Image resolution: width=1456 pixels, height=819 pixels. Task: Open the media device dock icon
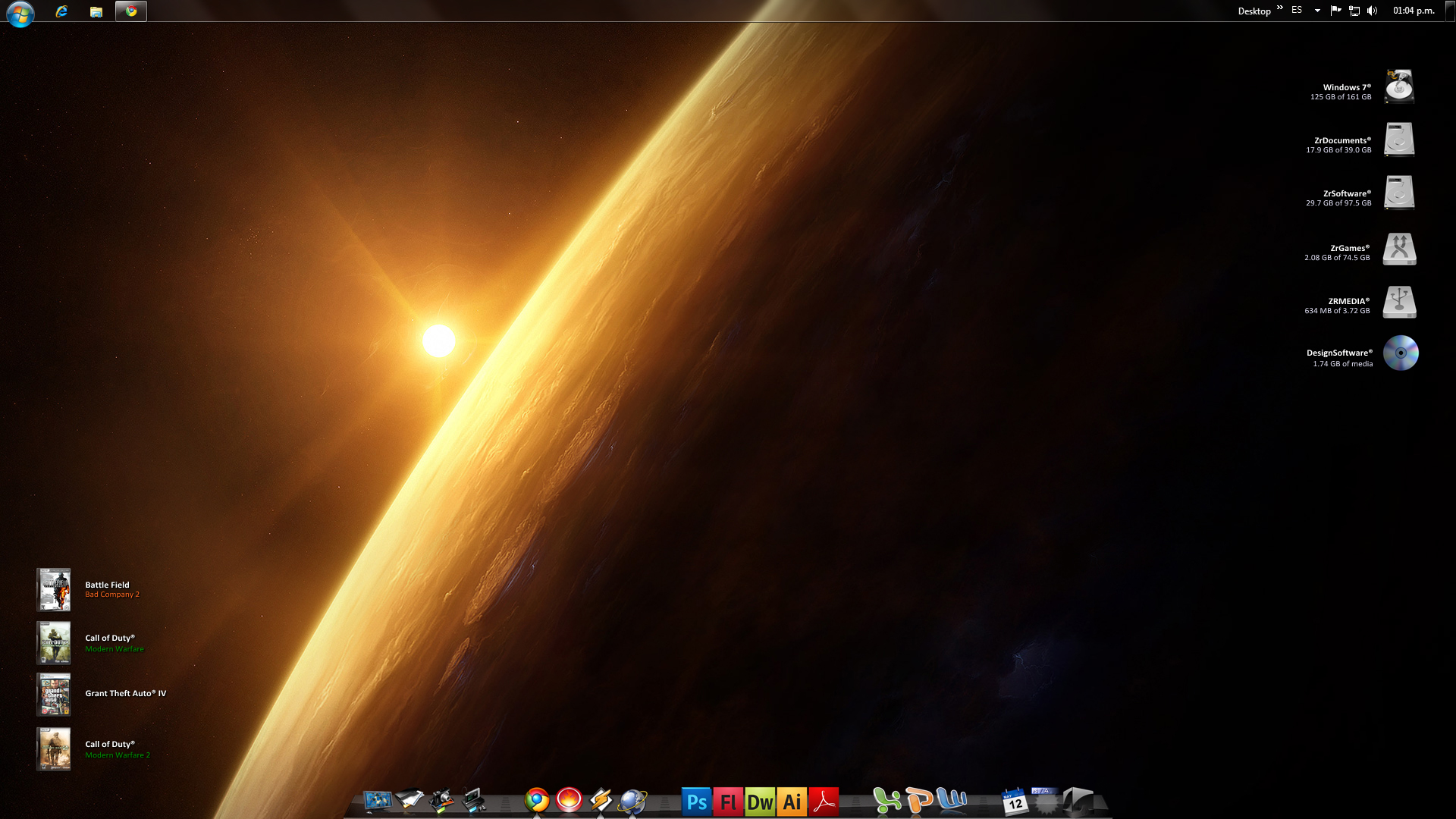click(474, 800)
